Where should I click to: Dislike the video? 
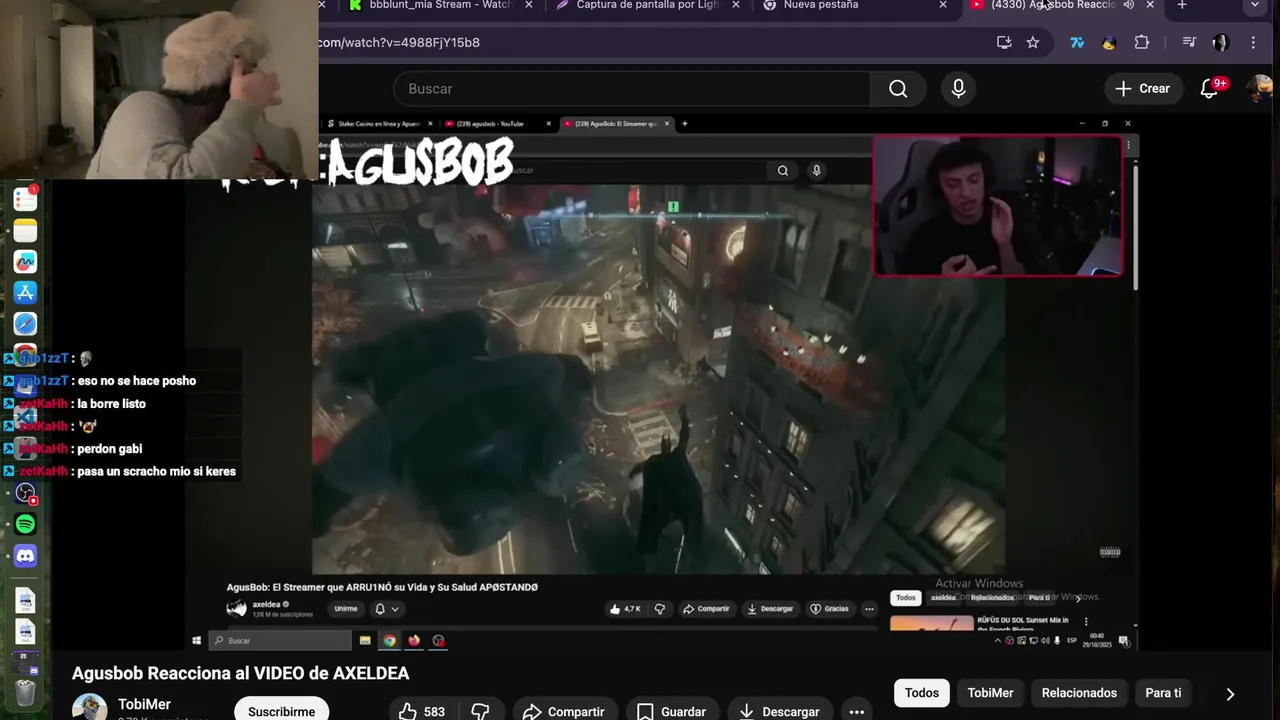coord(481,711)
